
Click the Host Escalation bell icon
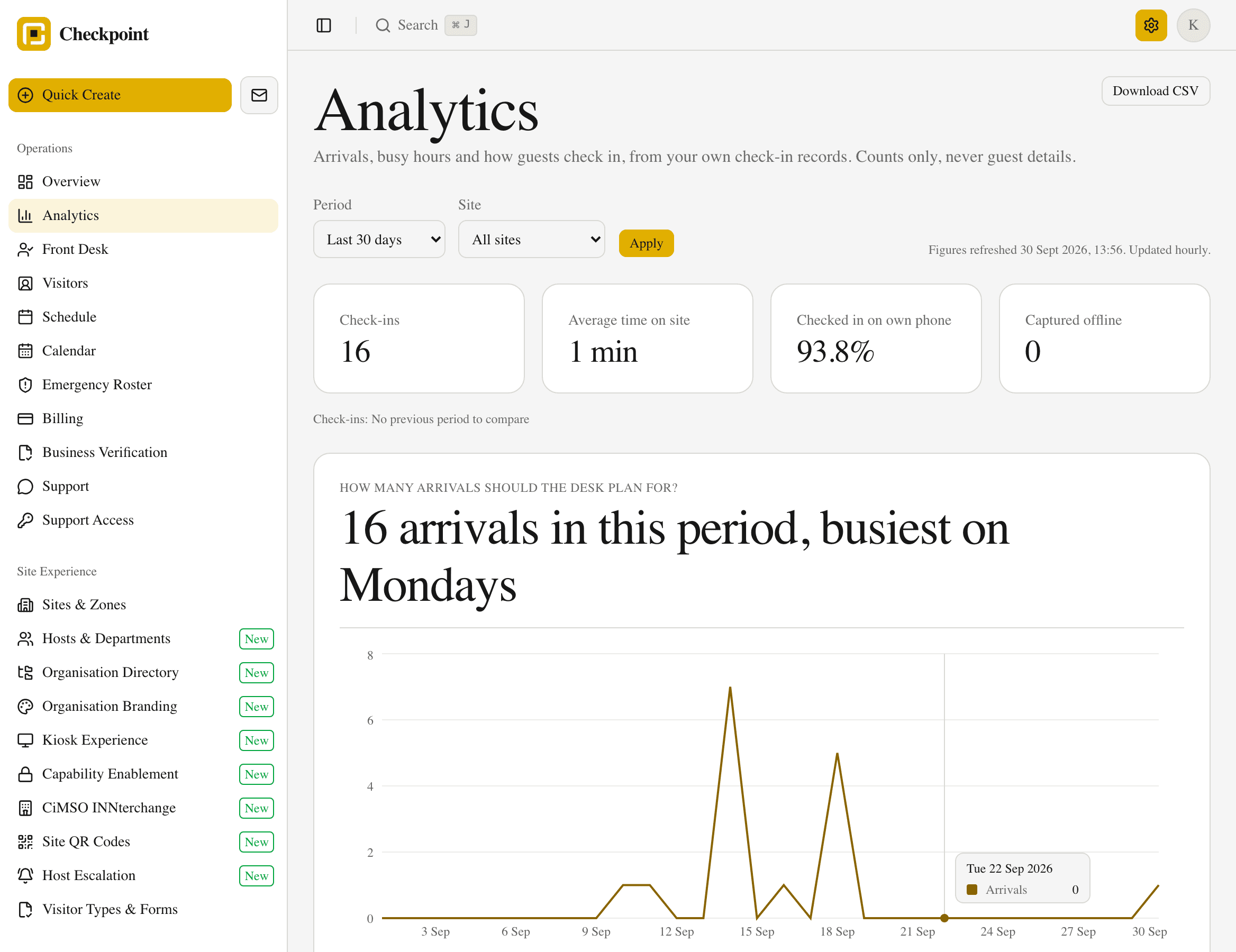25,876
